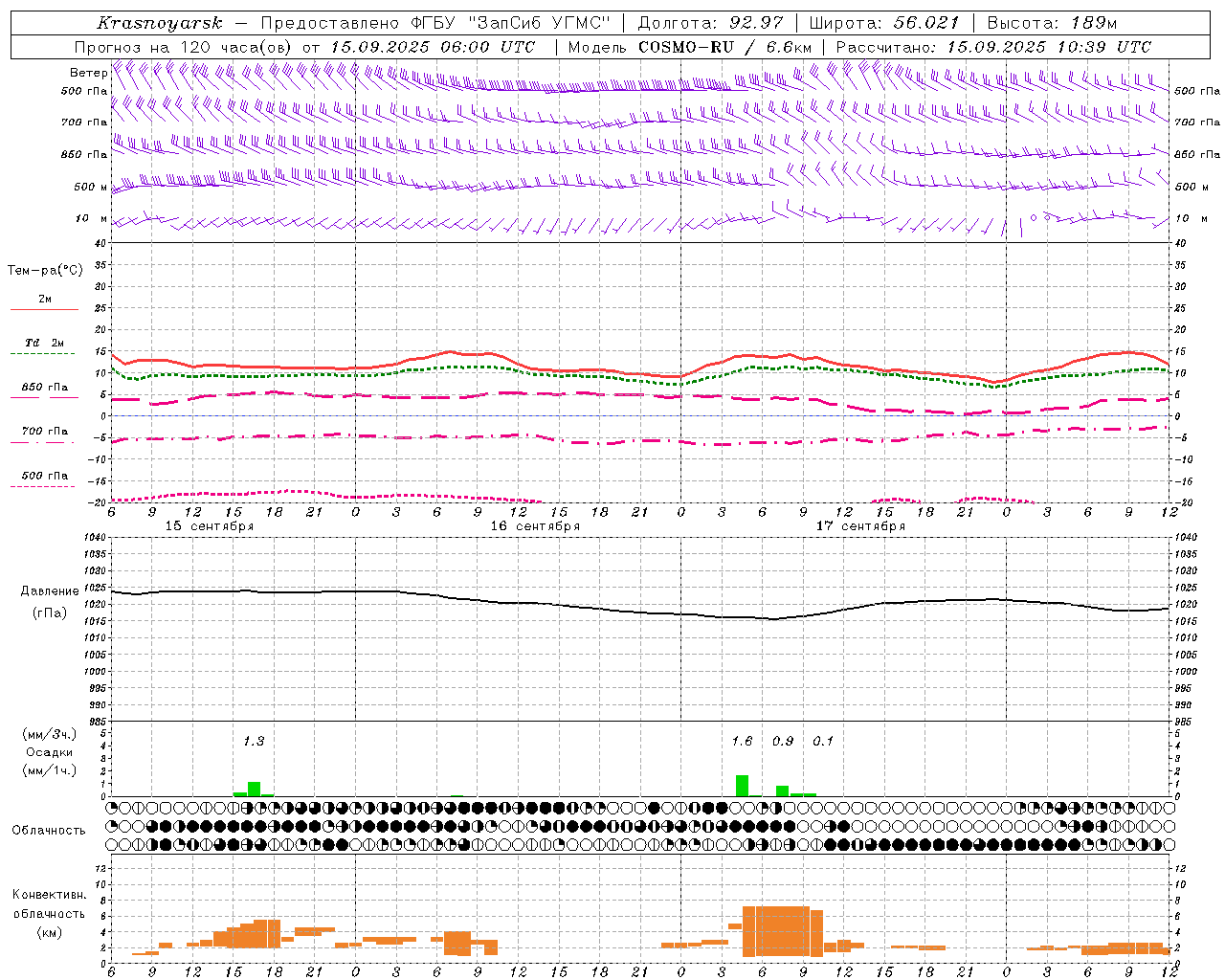This screenshot has height=980, width=1225.
Task: Click the dashed line sample under 'Td 2м'
Action: (42, 354)
